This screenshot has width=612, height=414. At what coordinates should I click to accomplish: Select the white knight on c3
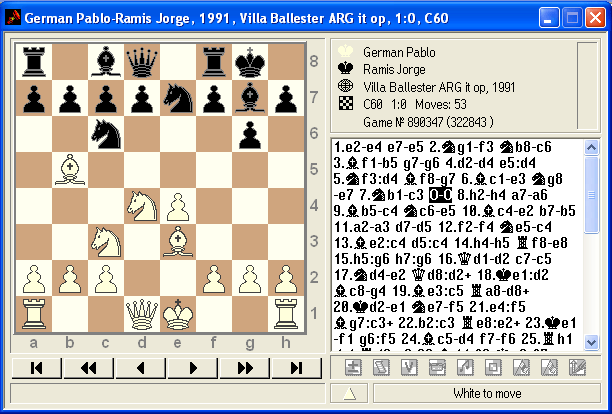coord(106,242)
